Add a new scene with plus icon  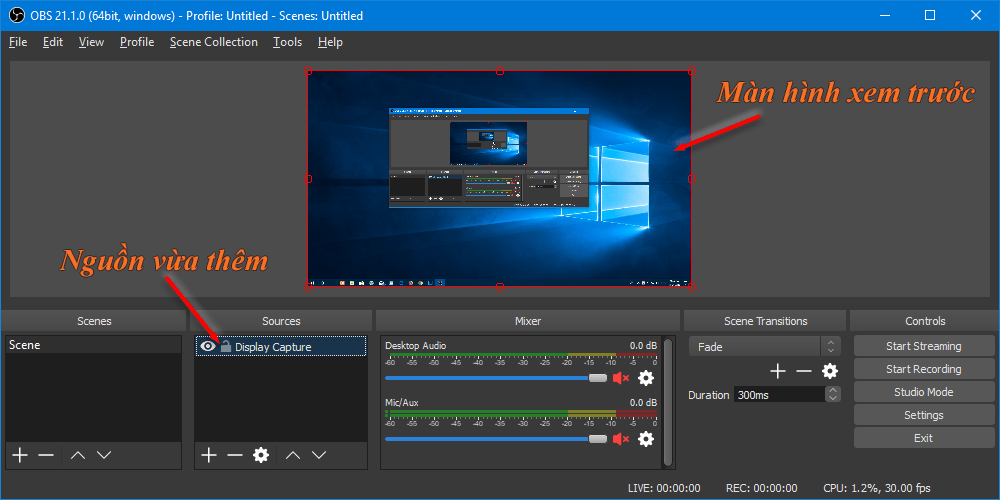pos(19,455)
